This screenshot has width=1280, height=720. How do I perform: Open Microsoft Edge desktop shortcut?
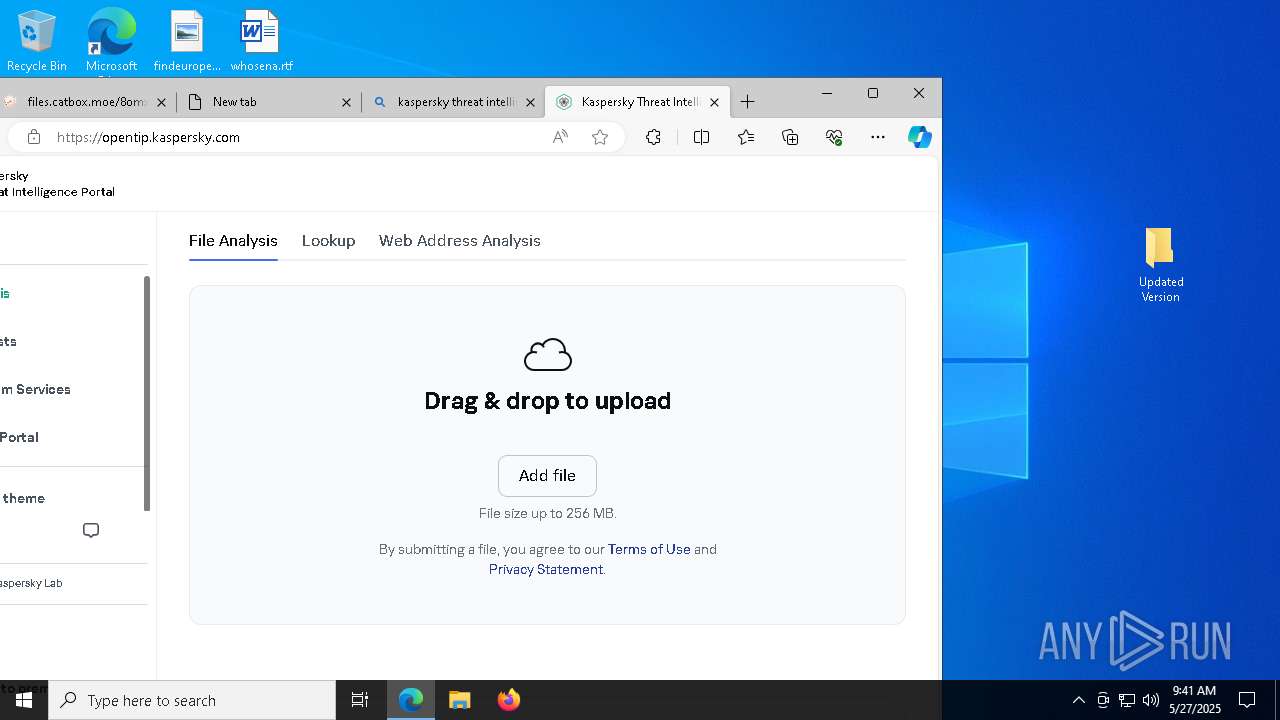[111, 41]
